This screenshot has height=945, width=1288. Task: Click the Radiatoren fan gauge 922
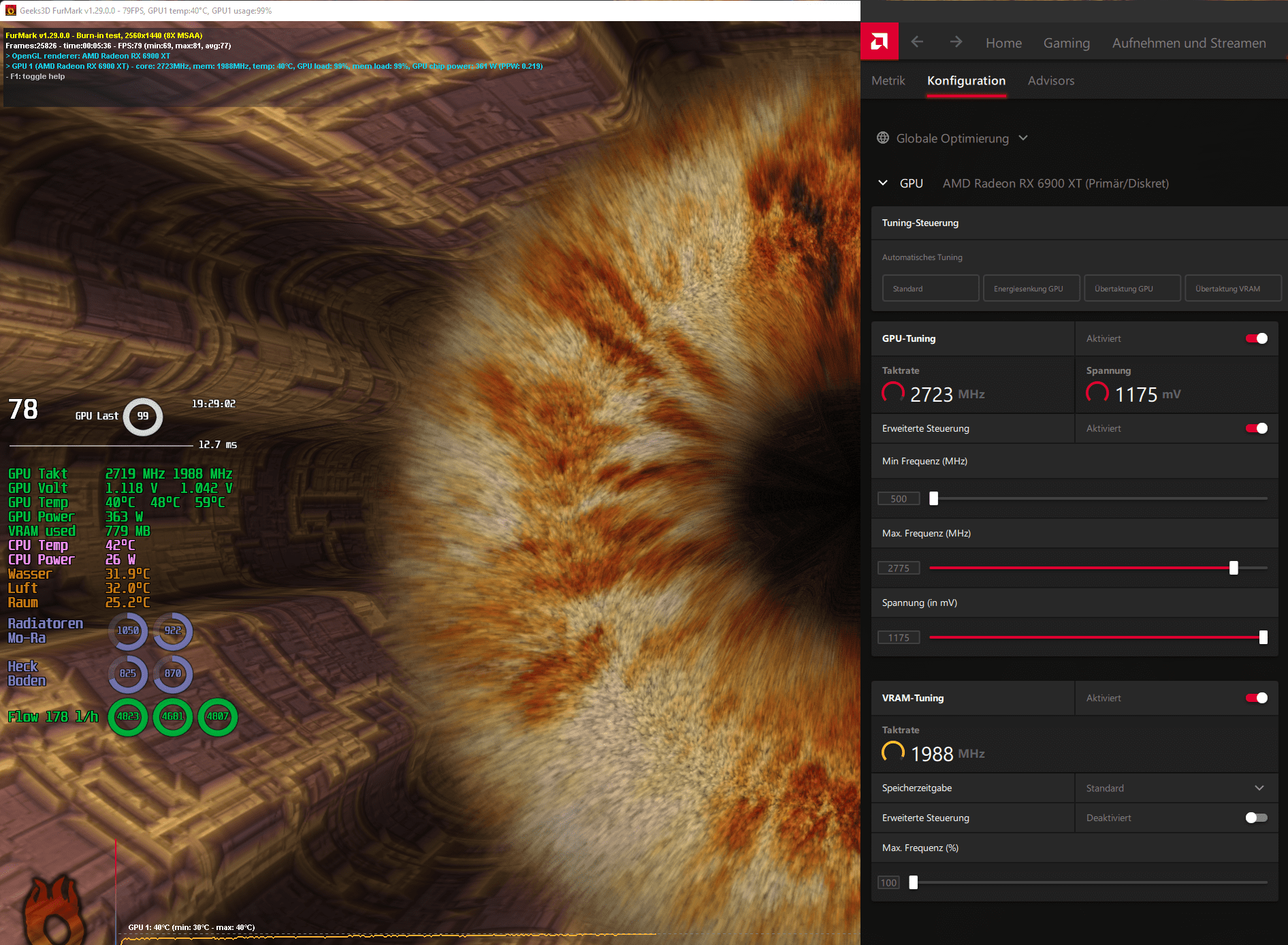coord(173,631)
